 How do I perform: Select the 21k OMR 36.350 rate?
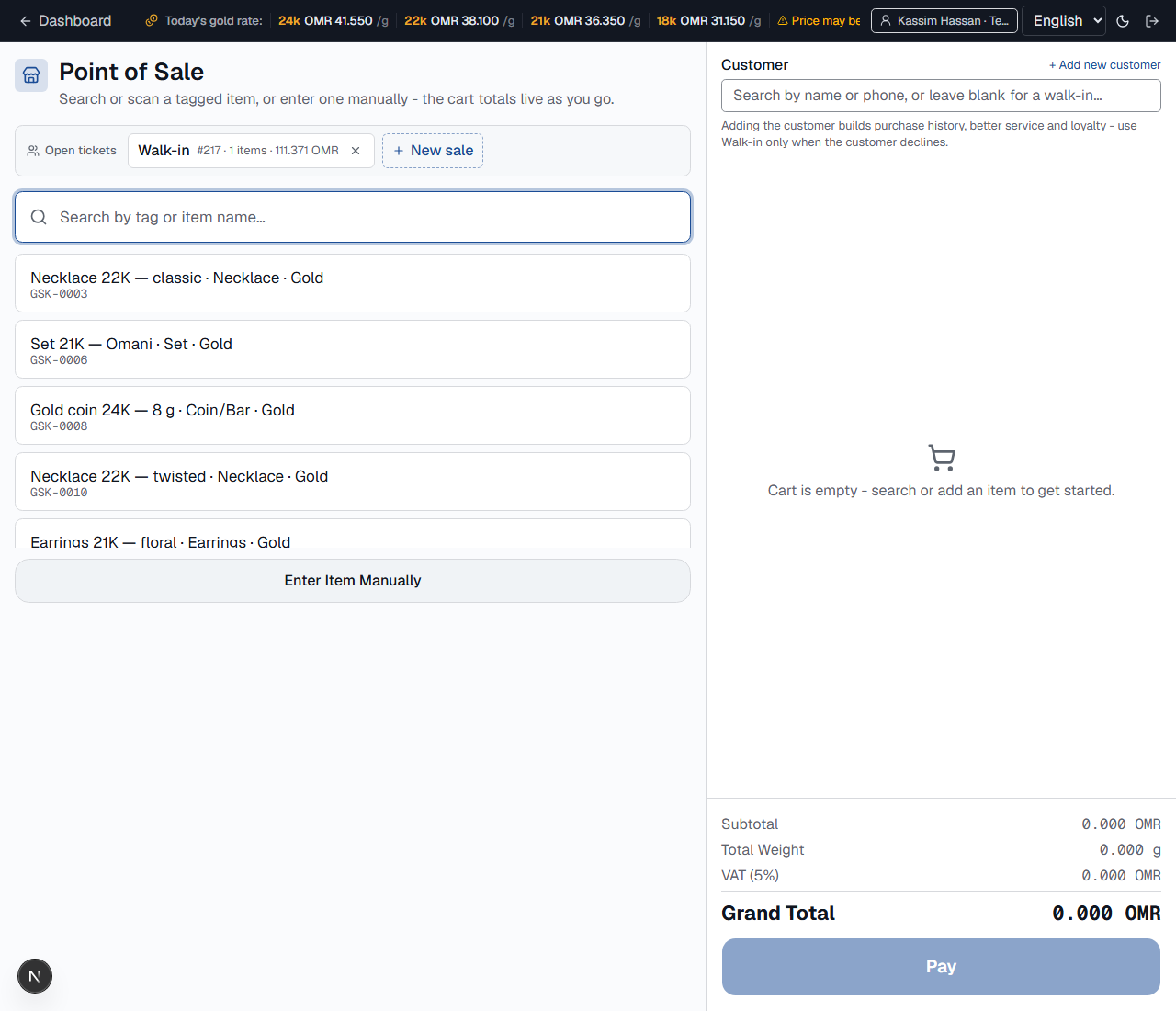pyautogui.click(x=585, y=20)
